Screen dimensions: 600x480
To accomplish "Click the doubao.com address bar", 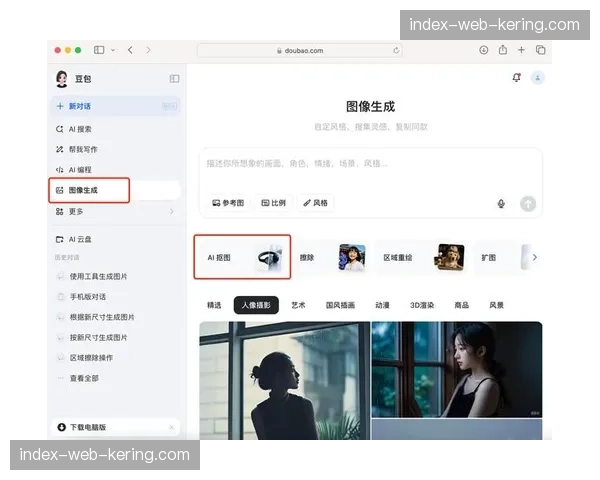I will pyautogui.click(x=300, y=51).
